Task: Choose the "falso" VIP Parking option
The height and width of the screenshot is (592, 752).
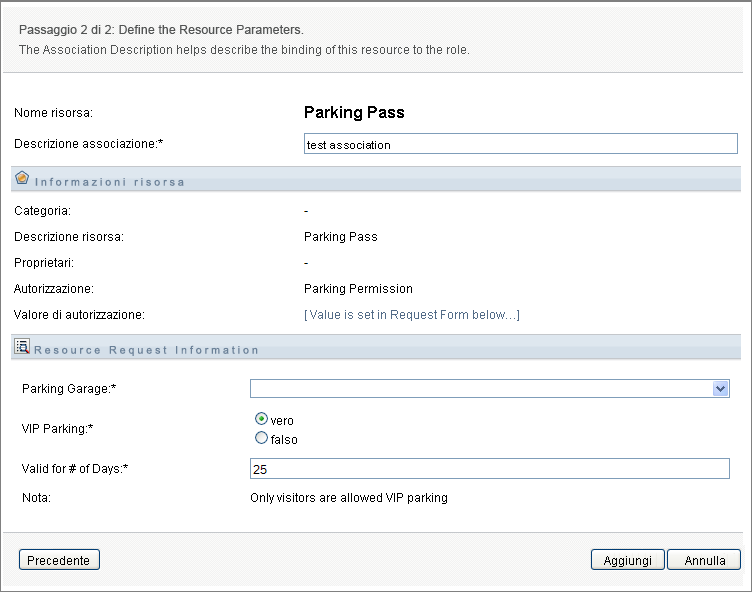Action: point(262,438)
